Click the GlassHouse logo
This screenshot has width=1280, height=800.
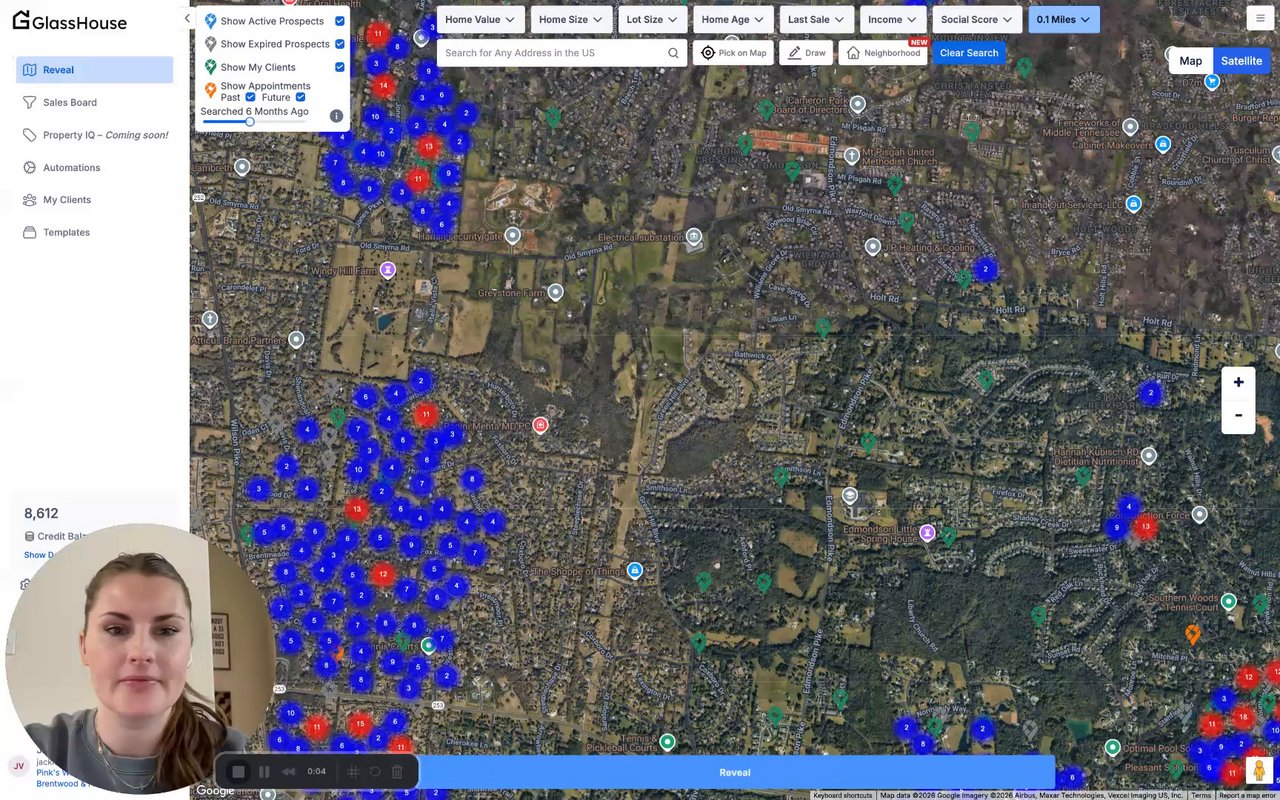70,21
